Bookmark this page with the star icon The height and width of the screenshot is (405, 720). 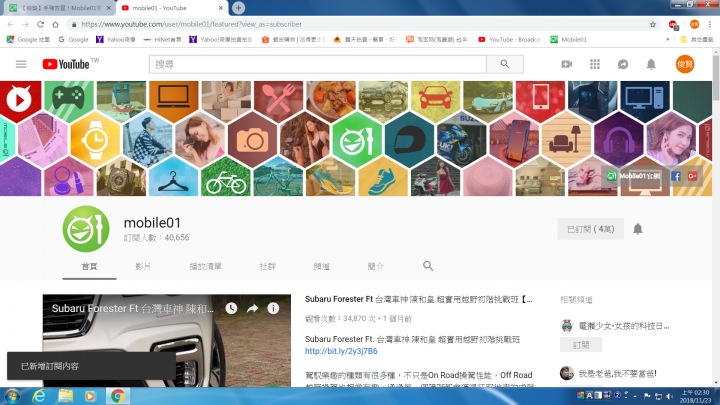pyautogui.click(x=652, y=23)
